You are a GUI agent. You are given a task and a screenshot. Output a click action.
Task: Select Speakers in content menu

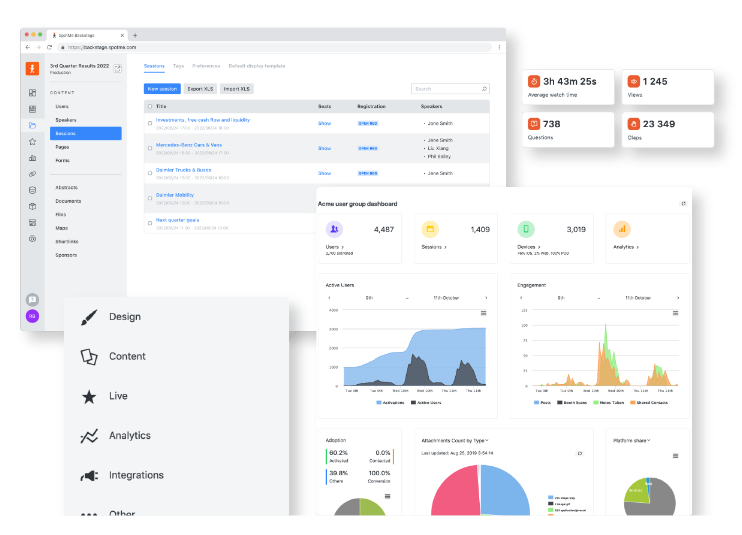[x=66, y=120]
